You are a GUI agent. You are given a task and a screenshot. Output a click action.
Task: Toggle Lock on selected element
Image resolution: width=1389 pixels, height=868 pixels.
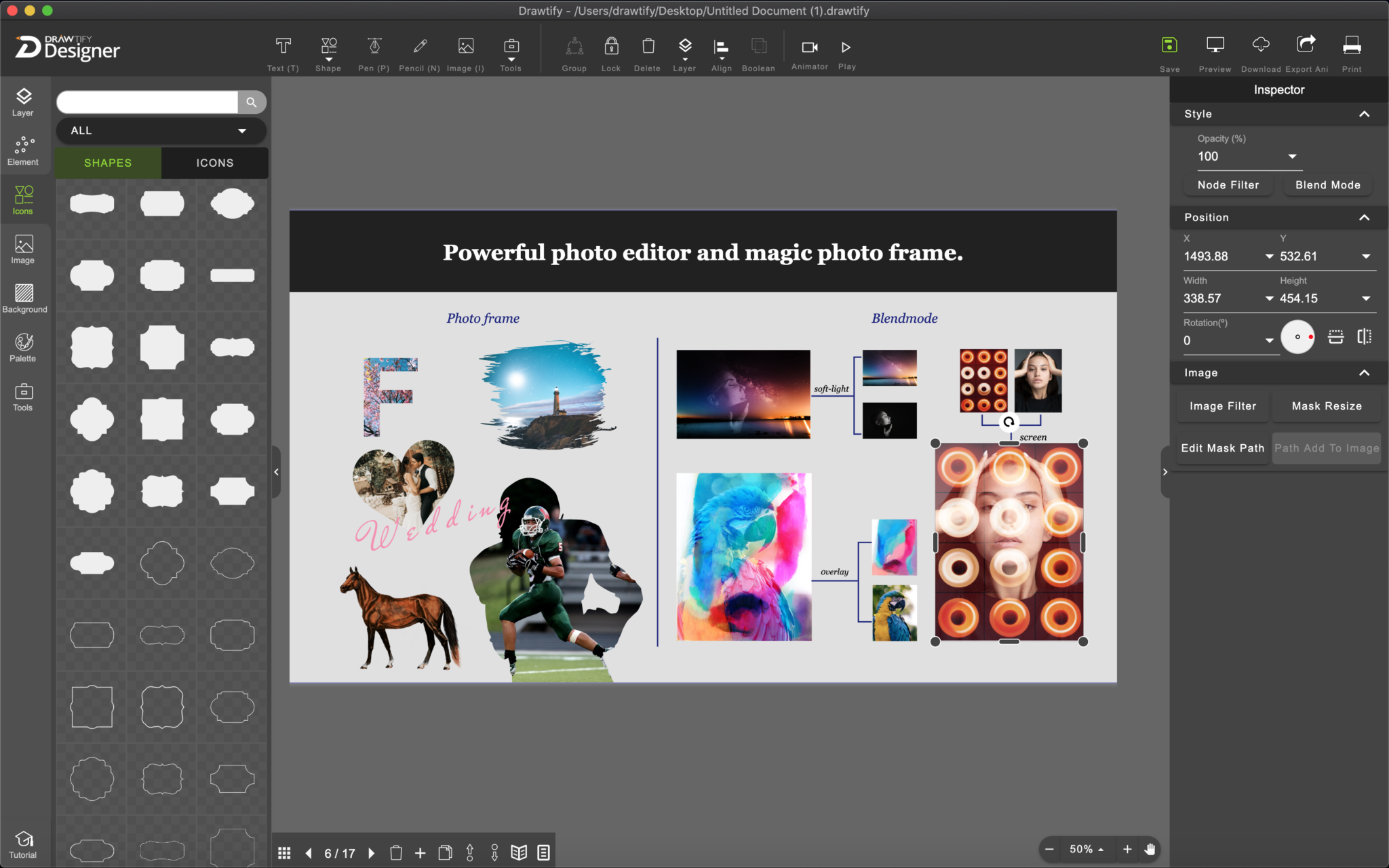(611, 47)
